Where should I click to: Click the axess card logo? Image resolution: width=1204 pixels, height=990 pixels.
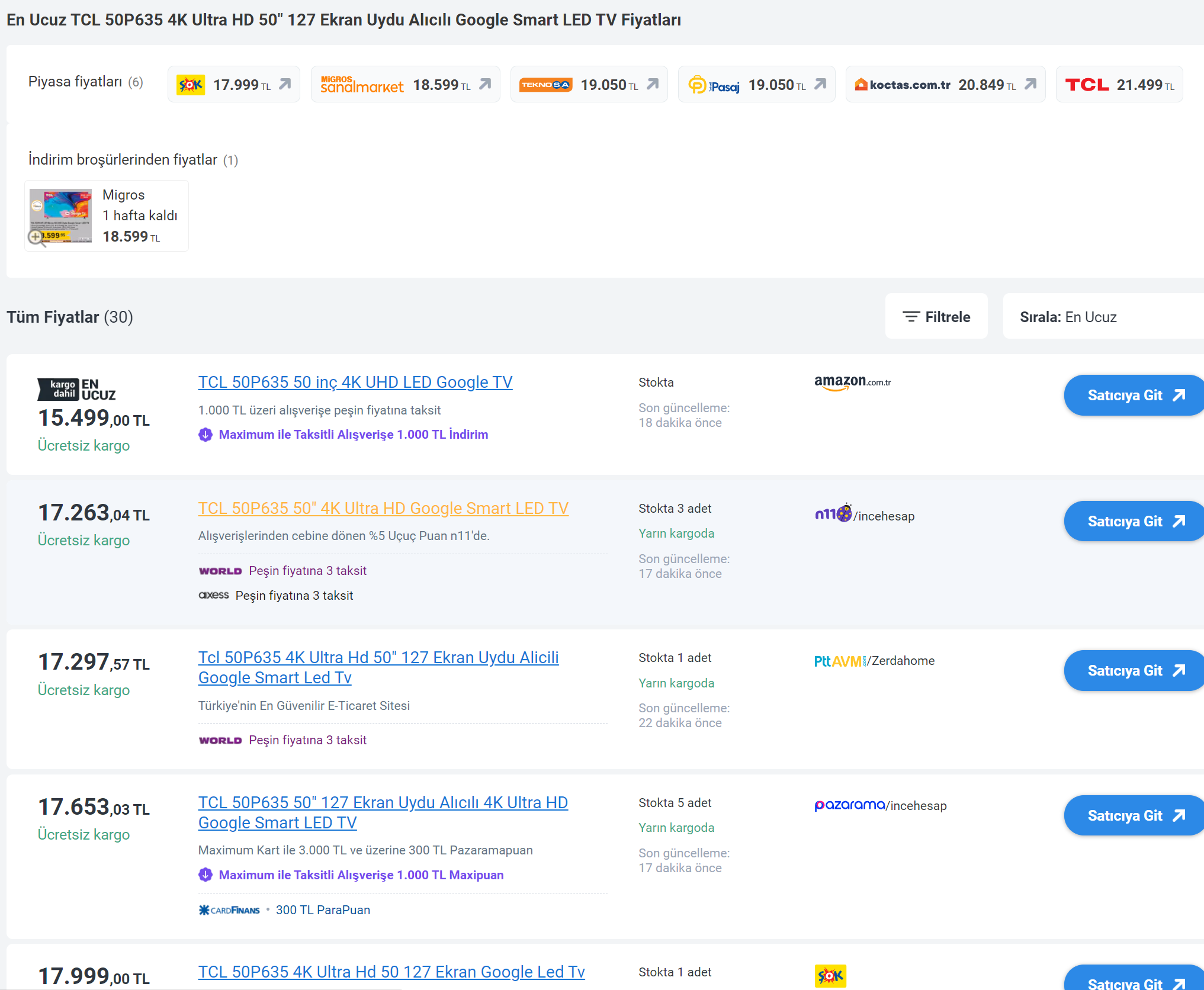pyautogui.click(x=214, y=595)
